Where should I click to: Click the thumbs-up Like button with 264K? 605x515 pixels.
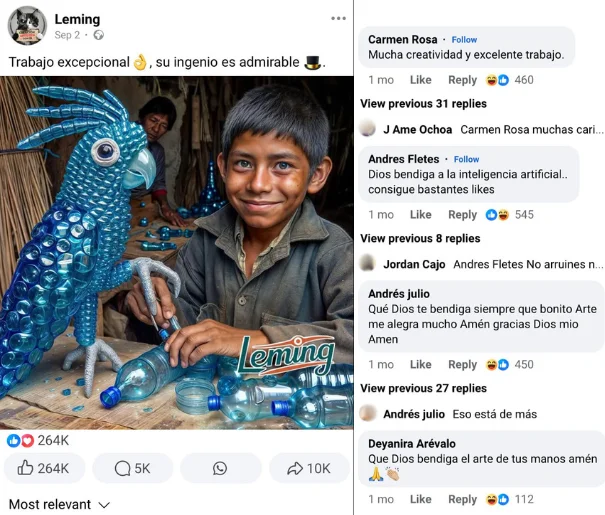43,468
